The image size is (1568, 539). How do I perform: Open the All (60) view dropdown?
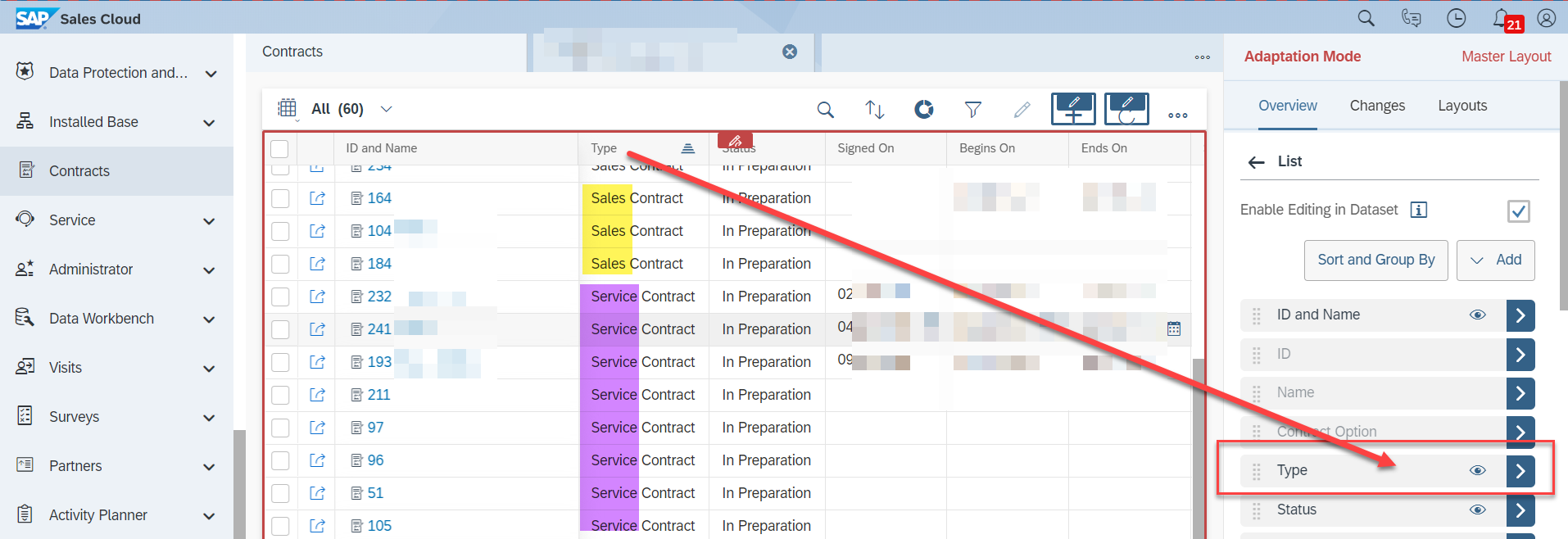386,109
